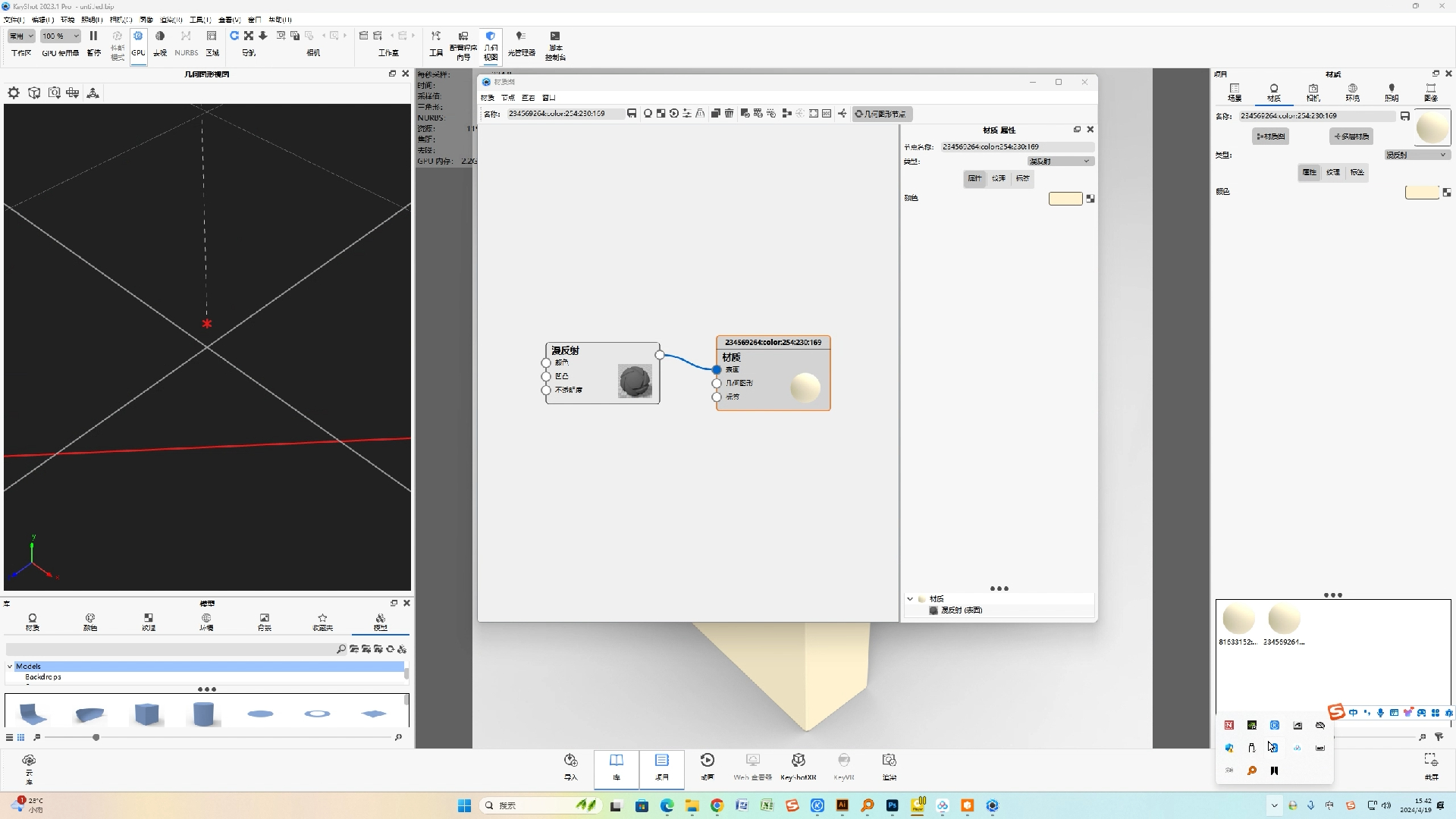
Task: Open the Node (节点) menu in material graph
Action: click(508, 98)
